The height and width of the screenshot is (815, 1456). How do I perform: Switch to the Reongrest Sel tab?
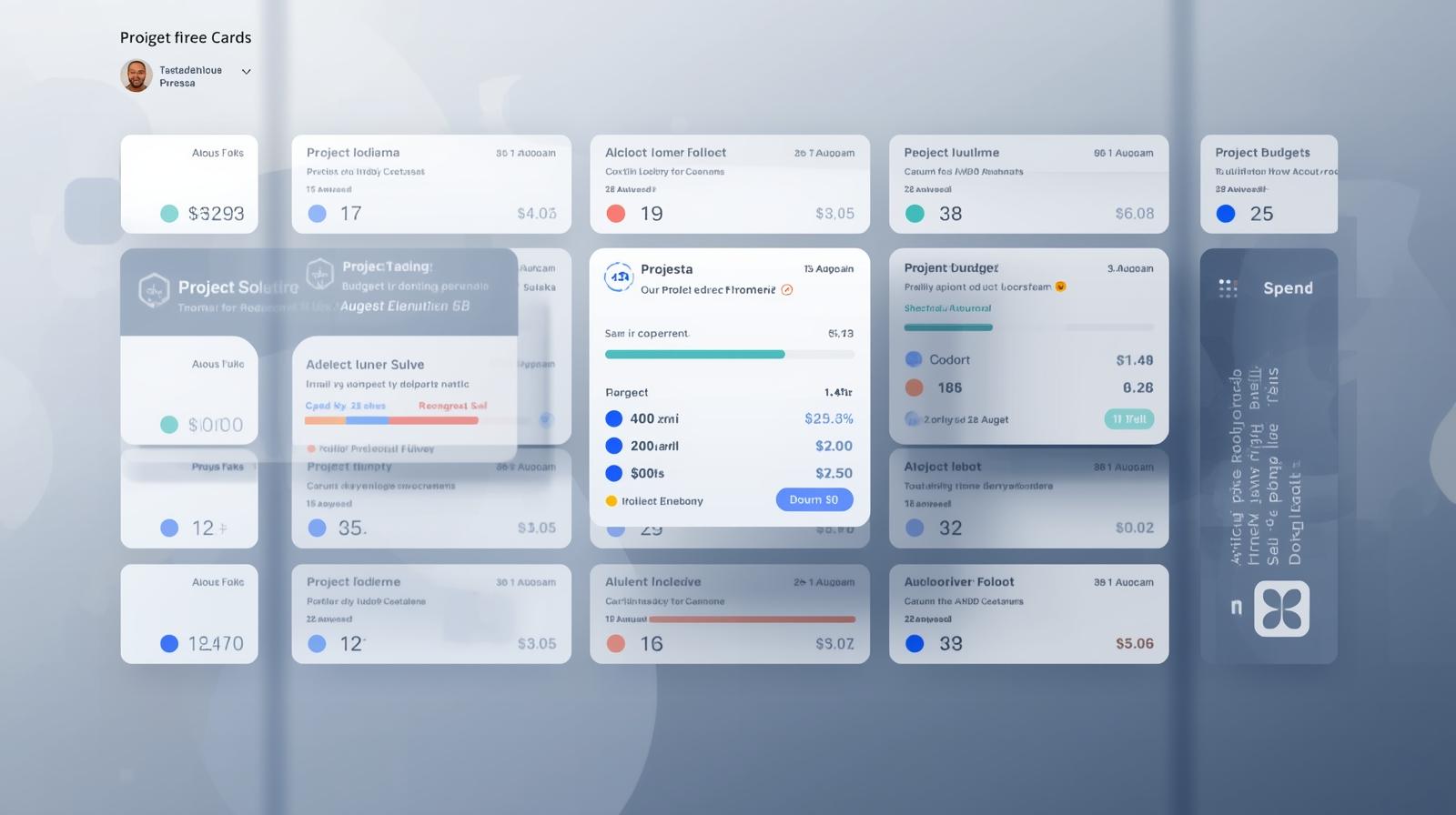pyautogui.click(x=452, y=406)
